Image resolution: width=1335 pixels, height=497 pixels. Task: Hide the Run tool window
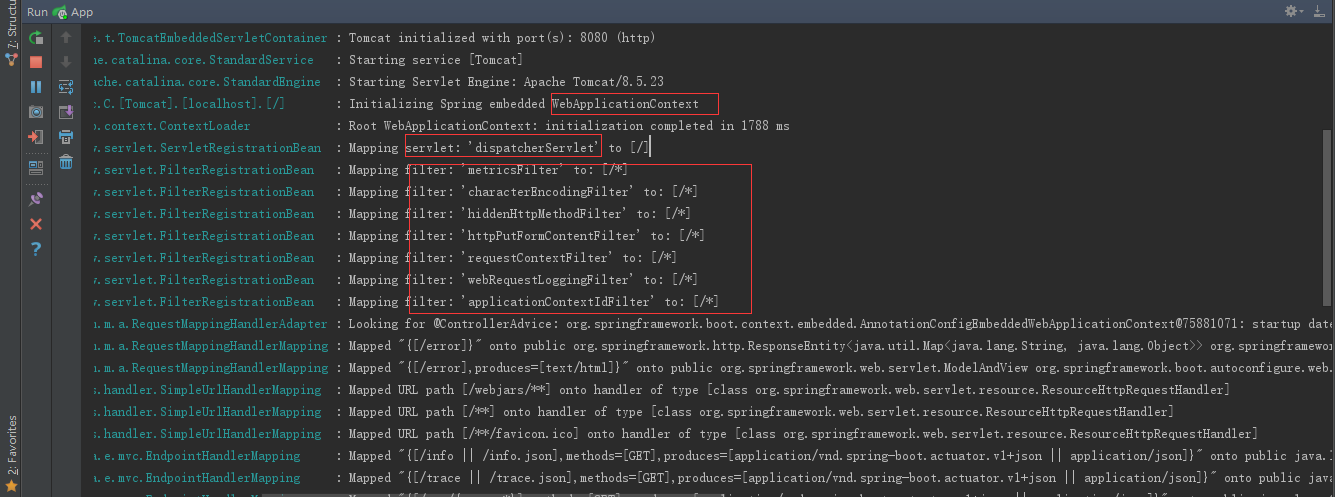pyautogui.click(x=1319, y=11)
